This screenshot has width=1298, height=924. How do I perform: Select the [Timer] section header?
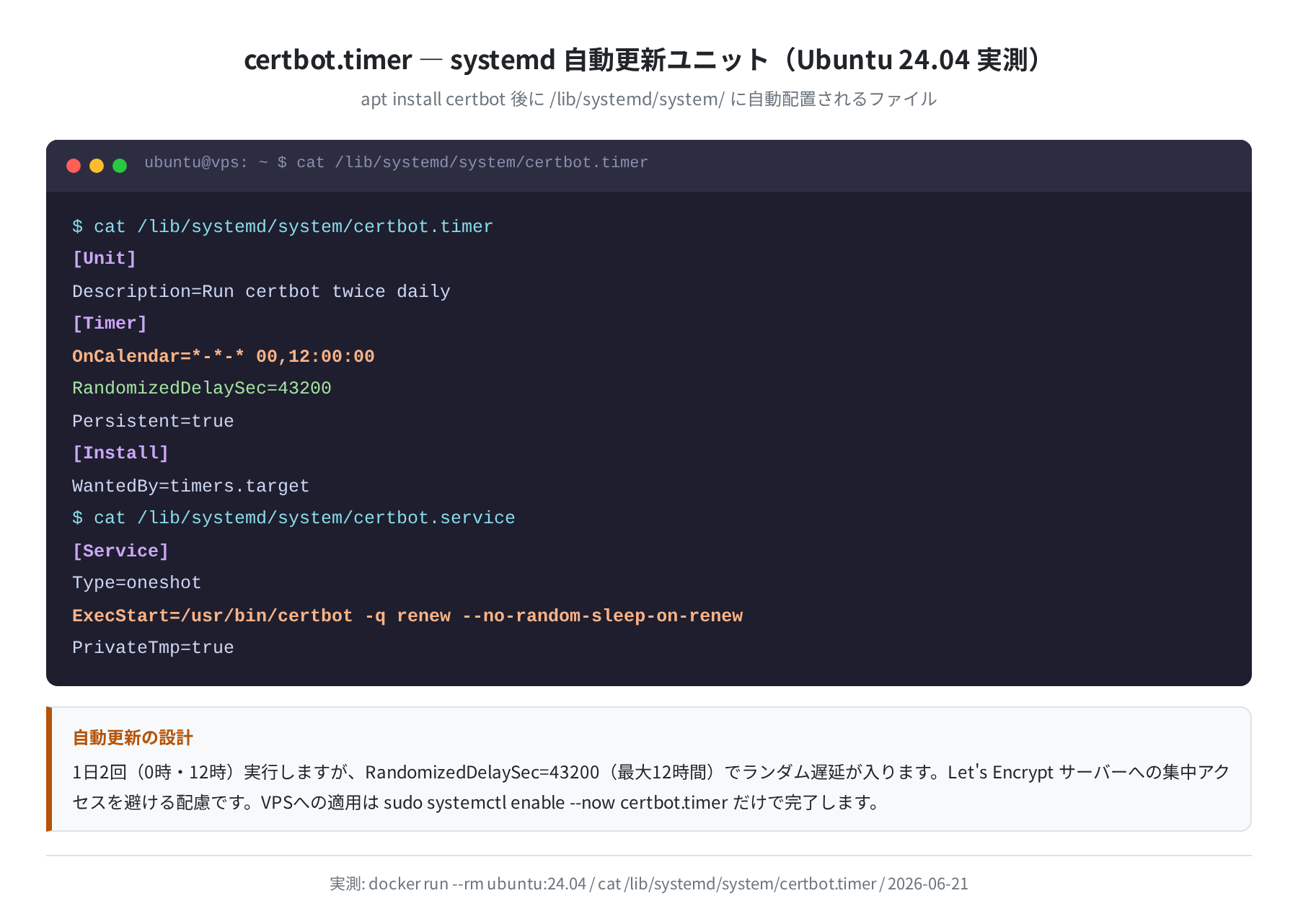point(110,324)
